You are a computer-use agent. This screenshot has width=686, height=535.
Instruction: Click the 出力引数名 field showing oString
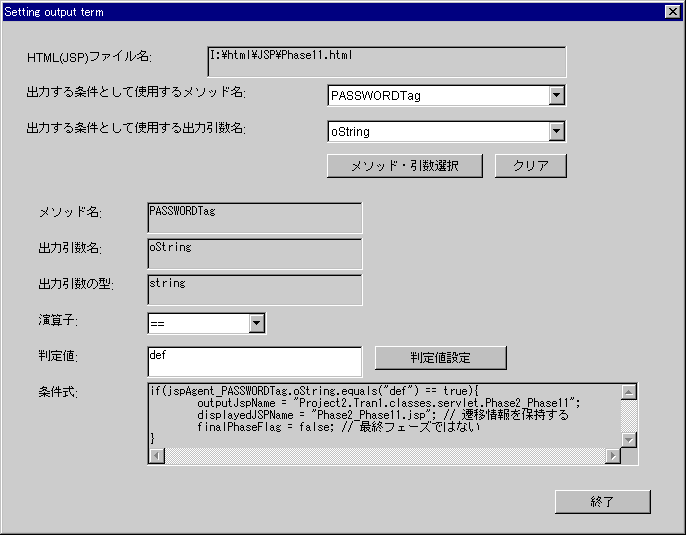point(255,254)
